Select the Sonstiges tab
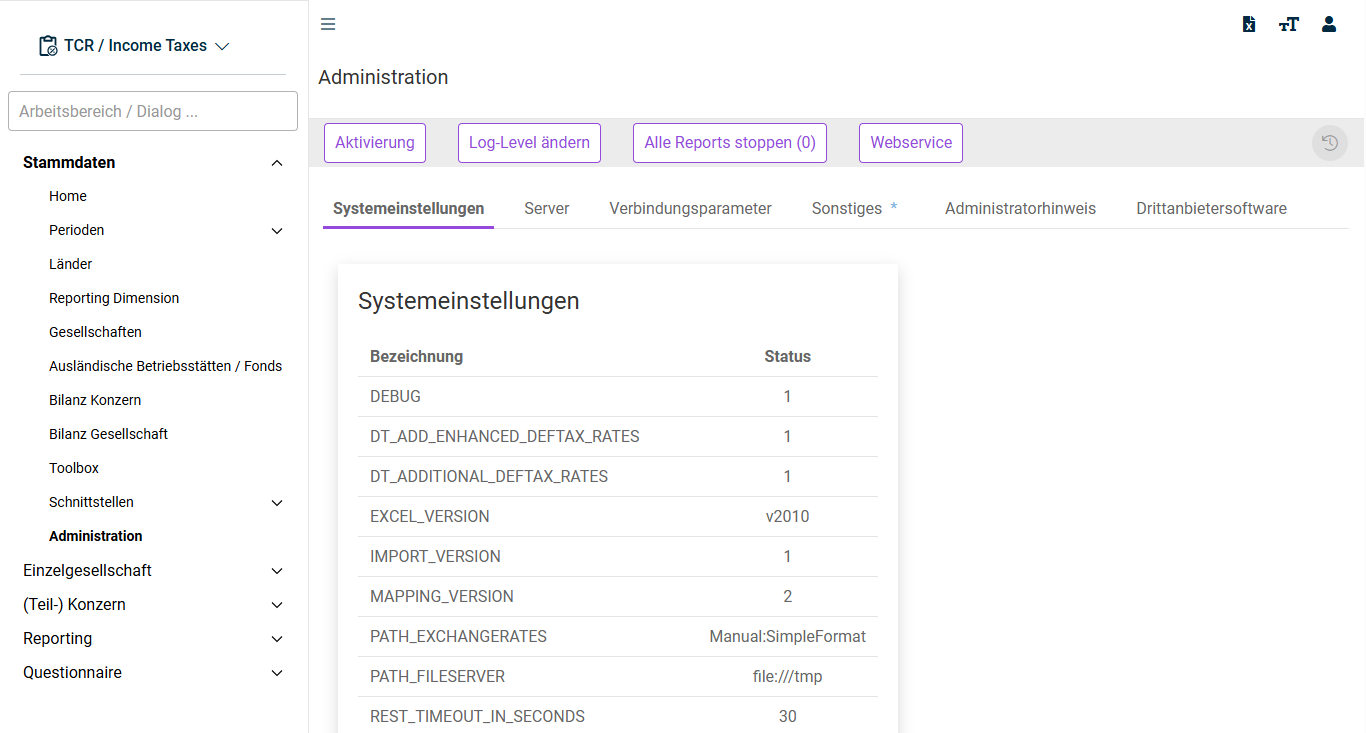1366x733 pixels. (x=855, y=209)
